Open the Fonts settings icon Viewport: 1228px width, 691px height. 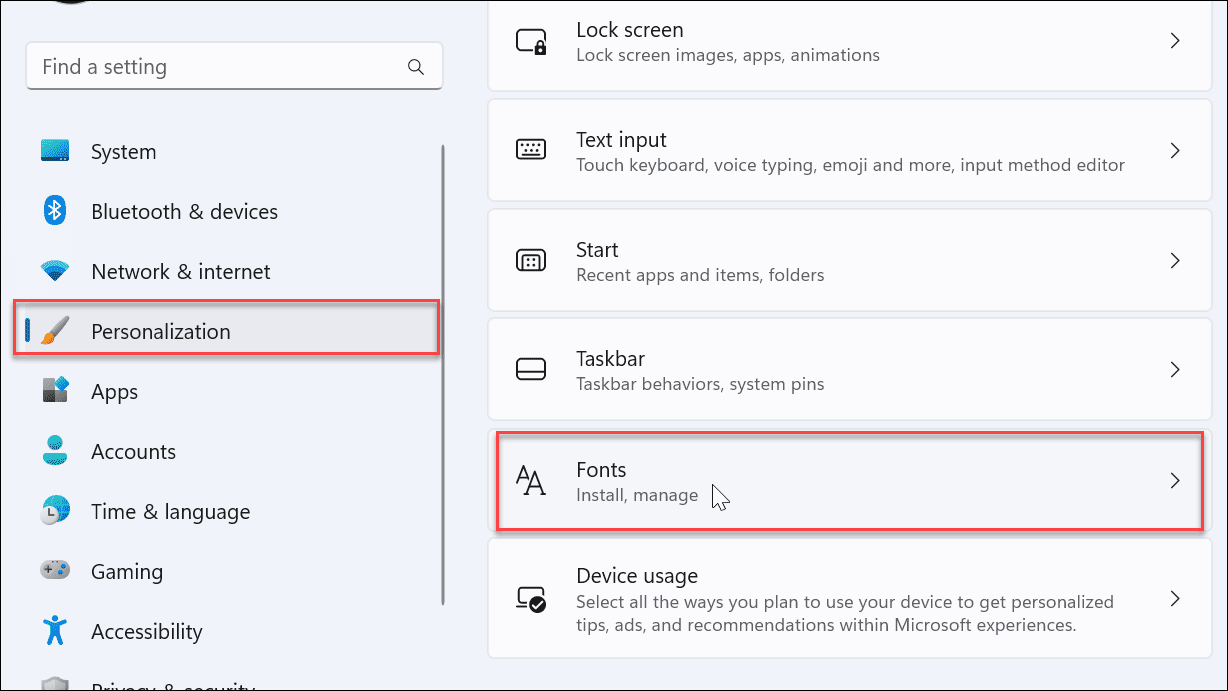[531, 481]
